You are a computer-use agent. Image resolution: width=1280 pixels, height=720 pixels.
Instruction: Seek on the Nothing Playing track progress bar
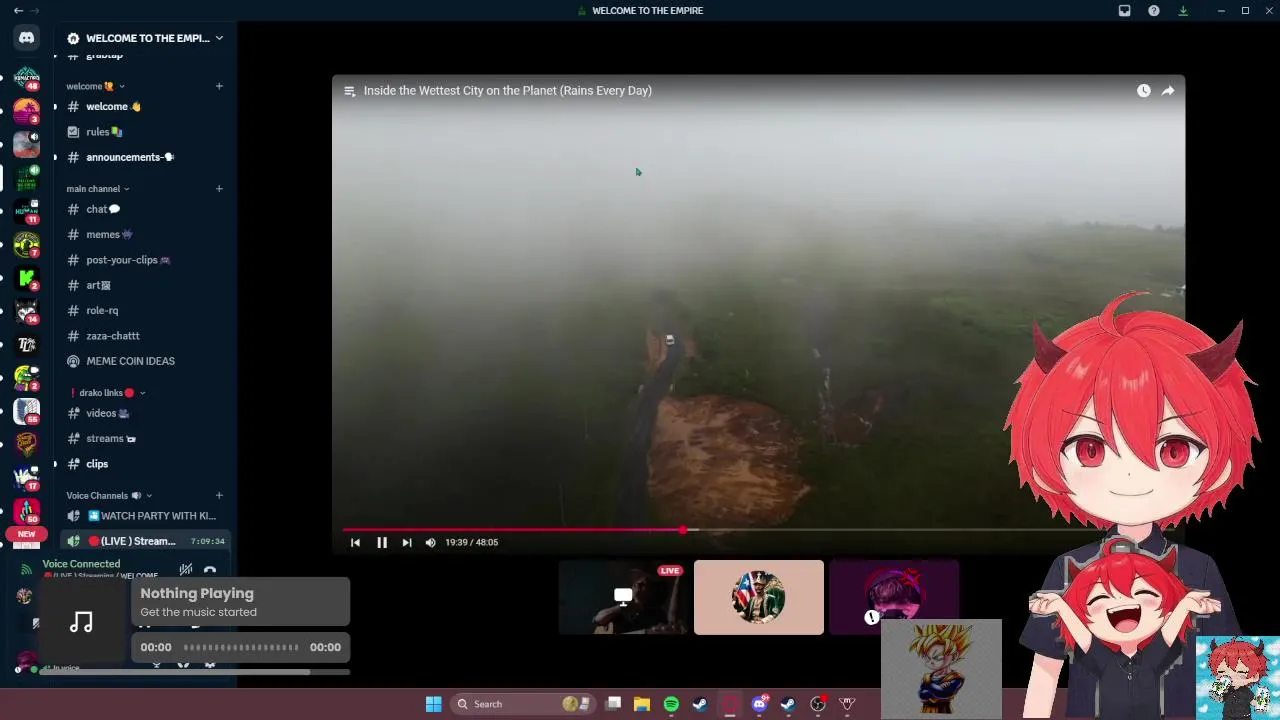(x=240, y=647)
